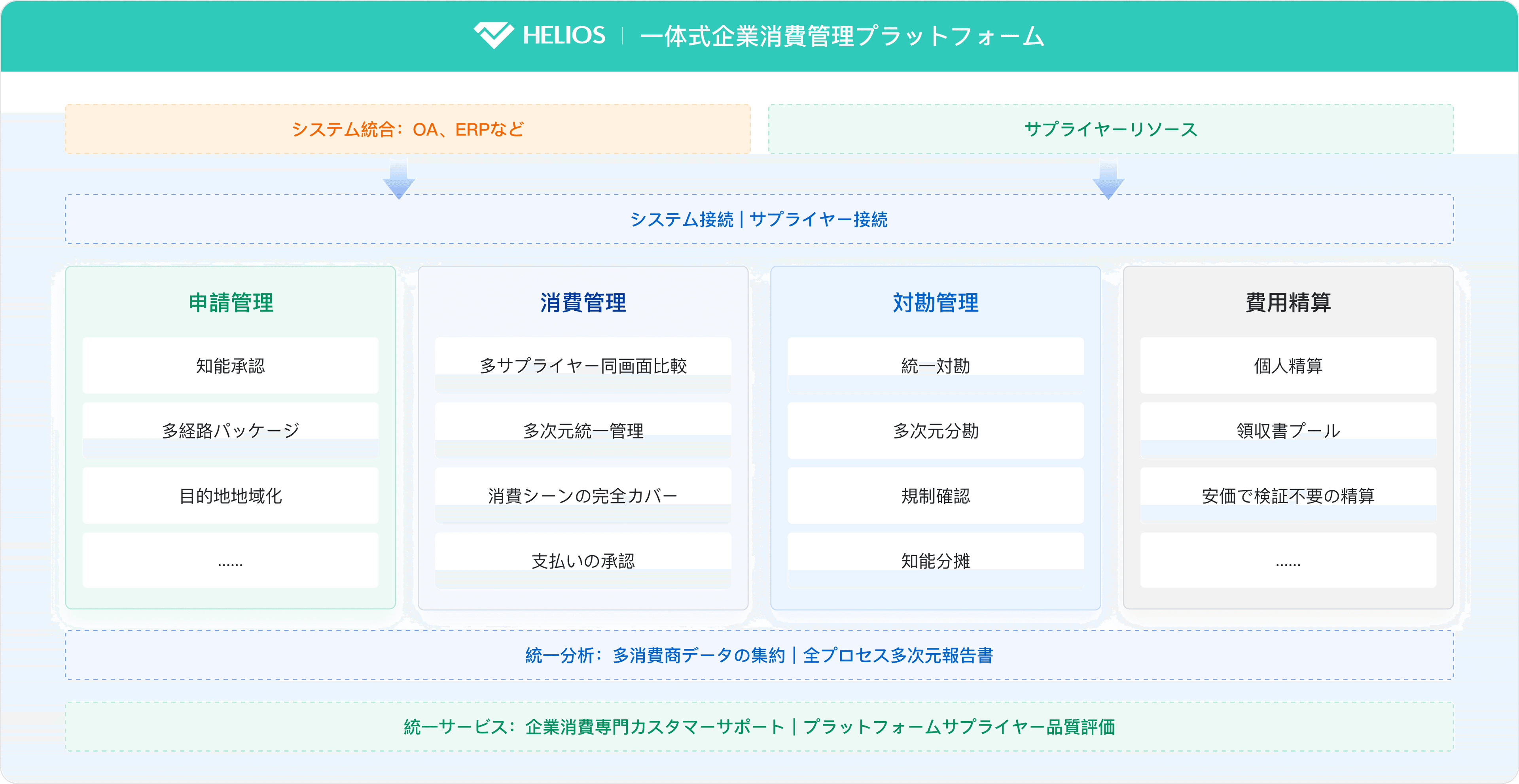The height and width of the screenshot is (784, 1519).
Task: Select the 申請管理 column heading
Action: point(231,302)
